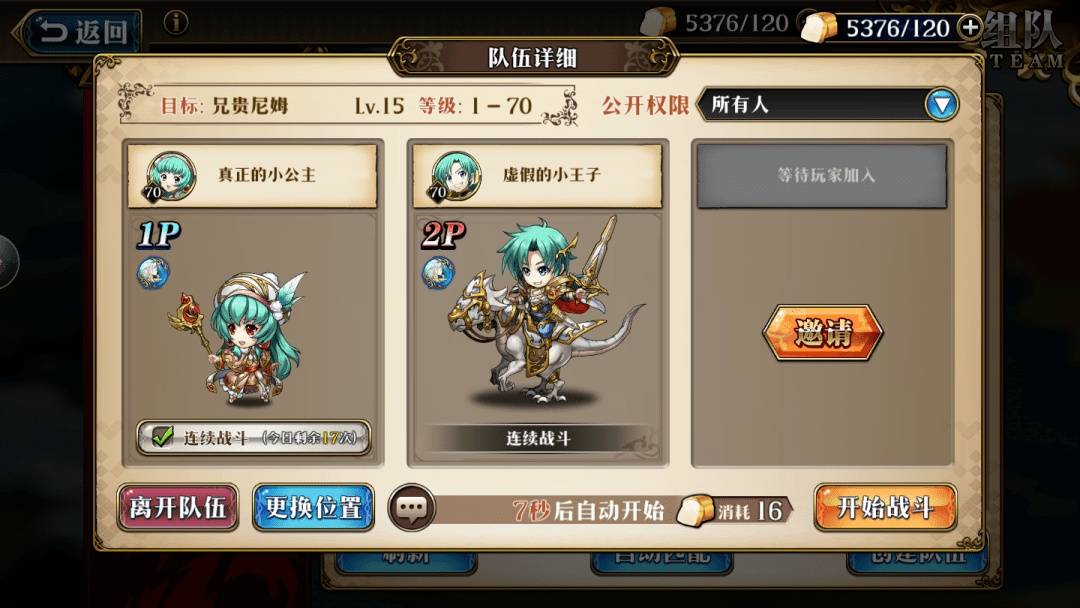Screen dimensions: 1080x608
Task: Click the 等待玩家加入 empty slot header
Action: click(x=822, y=176)
